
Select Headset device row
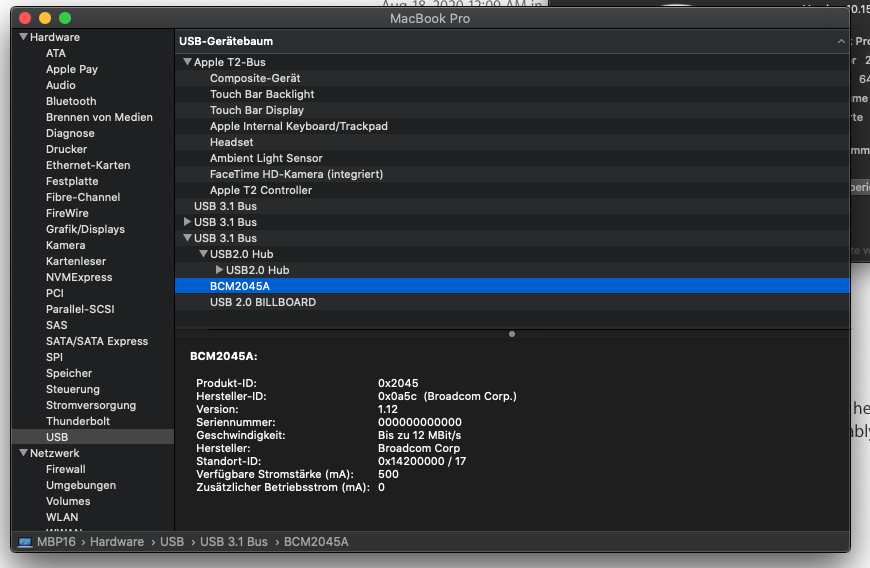512,143
